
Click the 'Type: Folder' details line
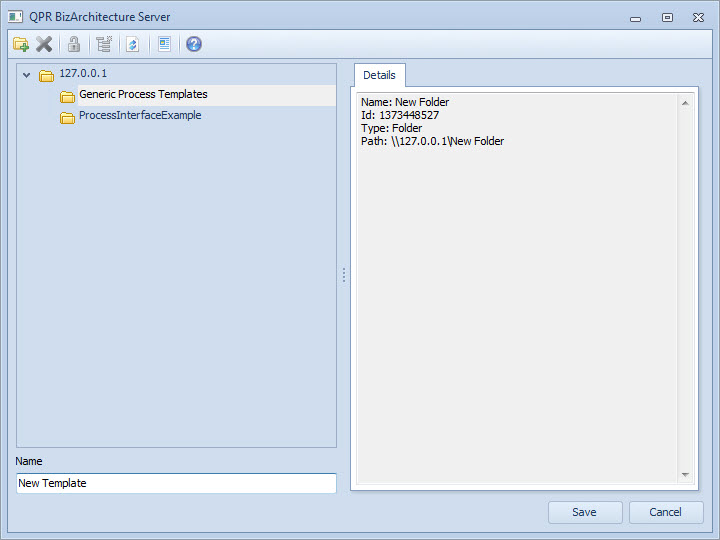(x=391, y=128)
